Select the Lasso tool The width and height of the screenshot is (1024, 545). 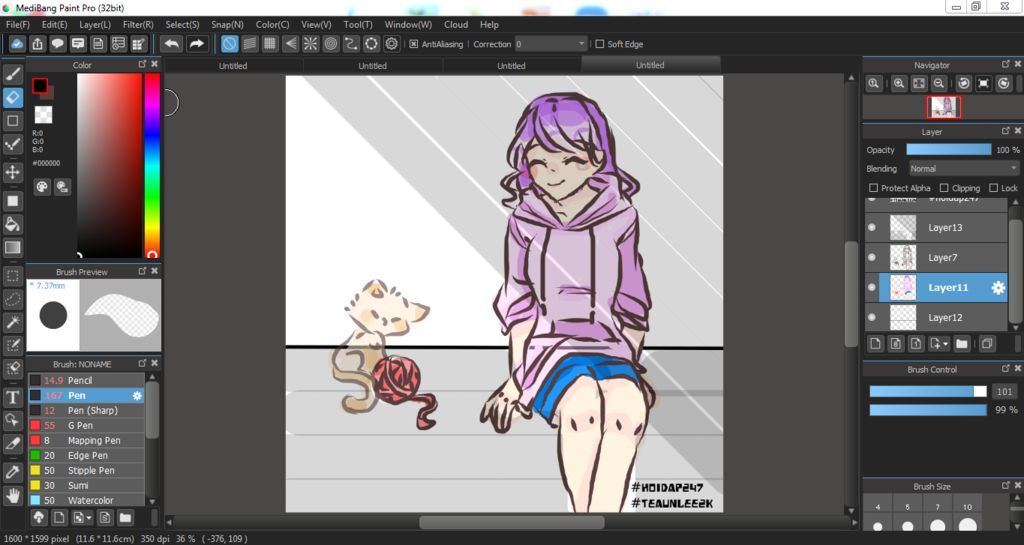12,299
